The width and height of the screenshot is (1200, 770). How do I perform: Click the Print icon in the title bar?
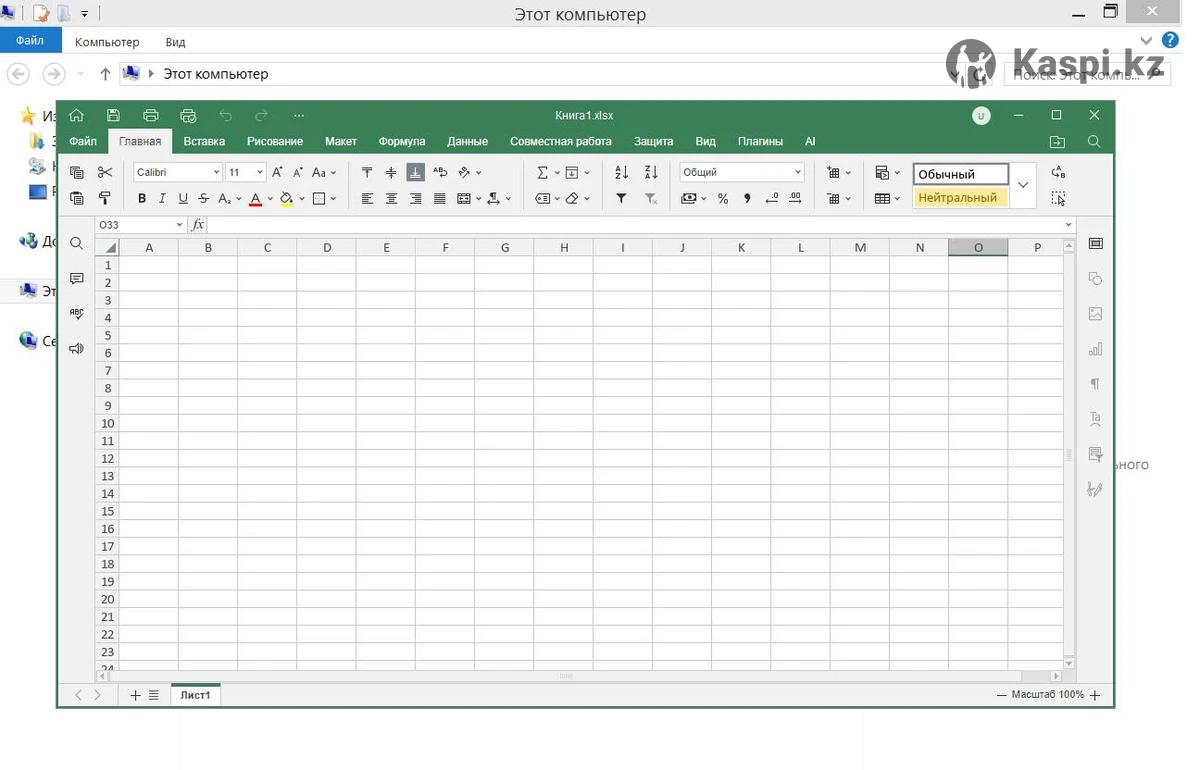coord(151,115)
